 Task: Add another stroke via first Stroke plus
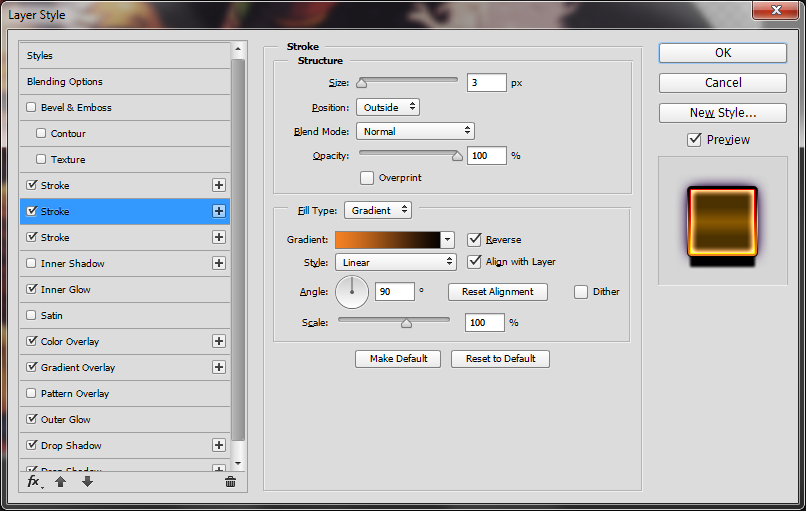pyautogui.click(x=218, y=185)
